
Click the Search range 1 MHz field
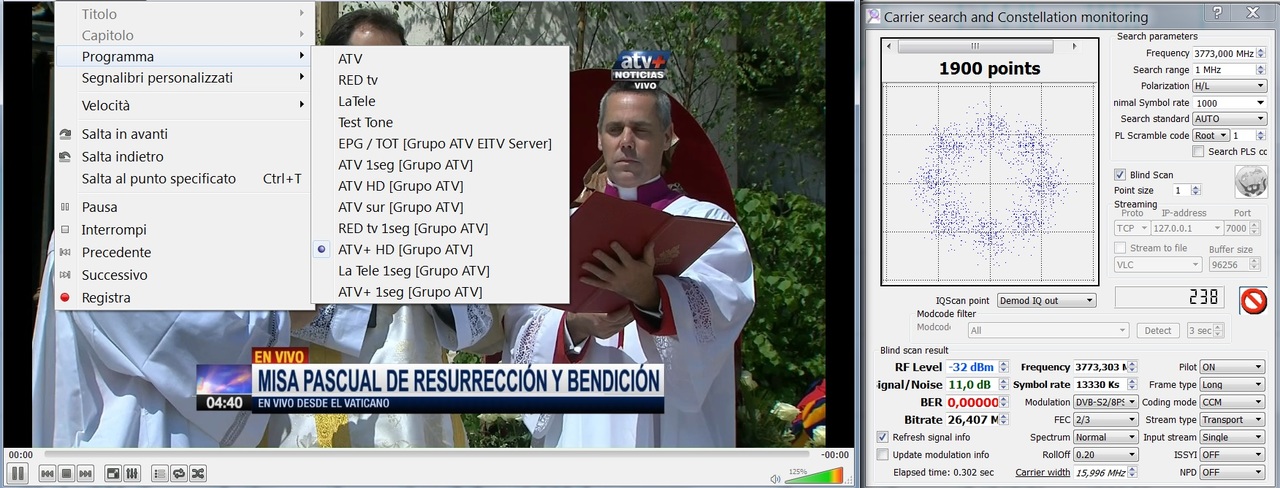tap(1230, 70)
